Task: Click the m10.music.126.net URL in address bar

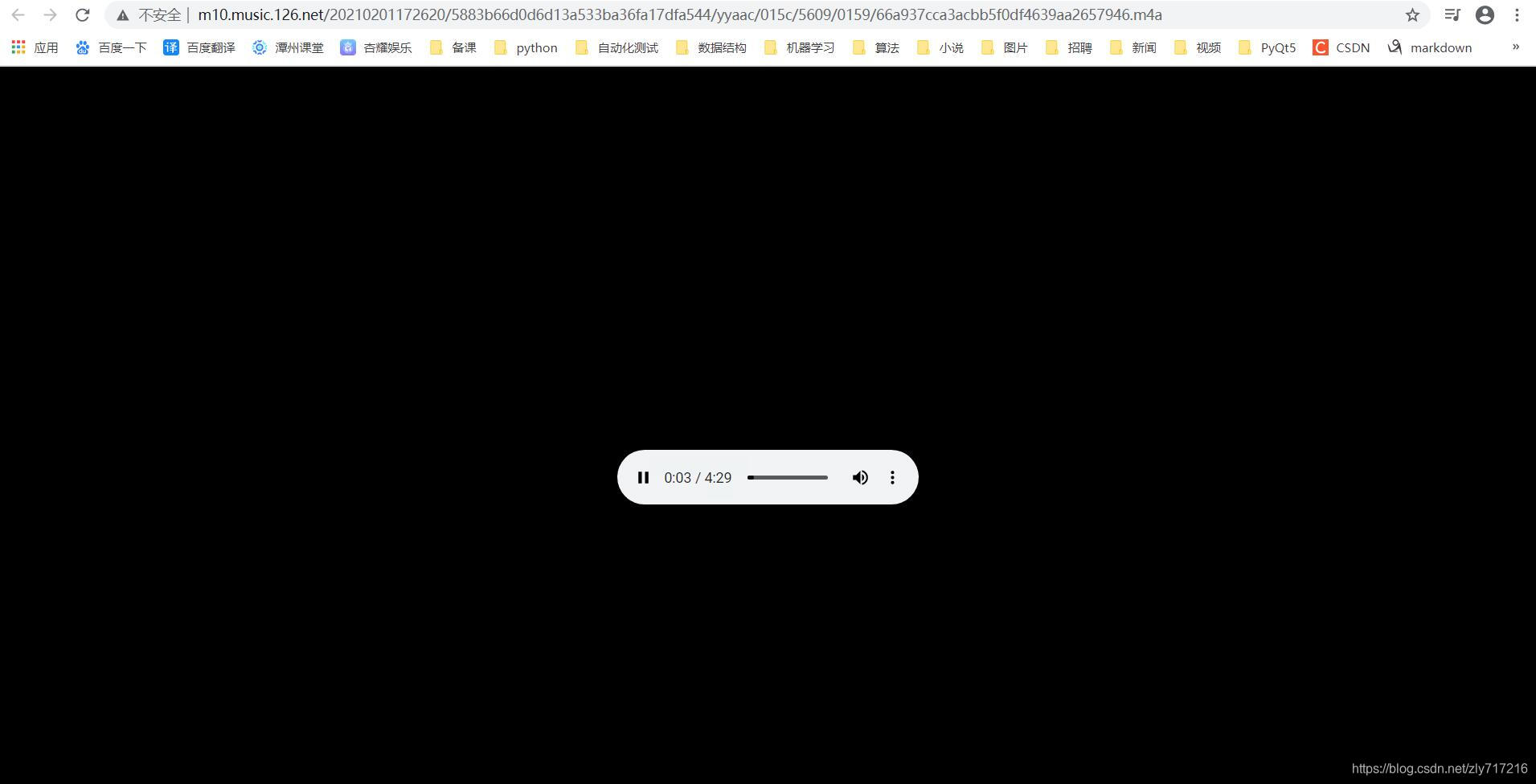Action: coord(680,14)
